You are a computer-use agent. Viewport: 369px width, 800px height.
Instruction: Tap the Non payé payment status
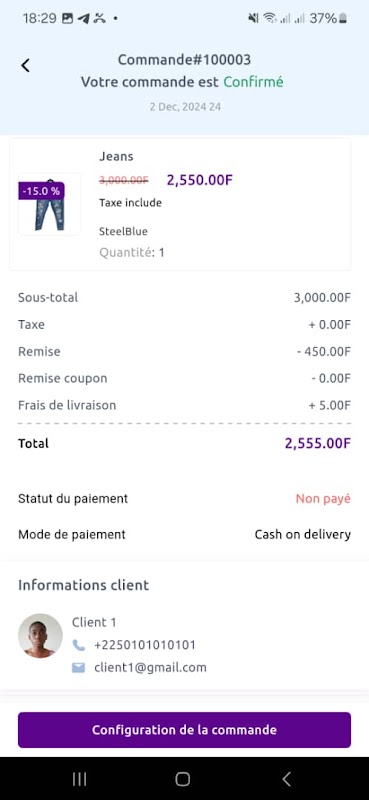point(323,498)
